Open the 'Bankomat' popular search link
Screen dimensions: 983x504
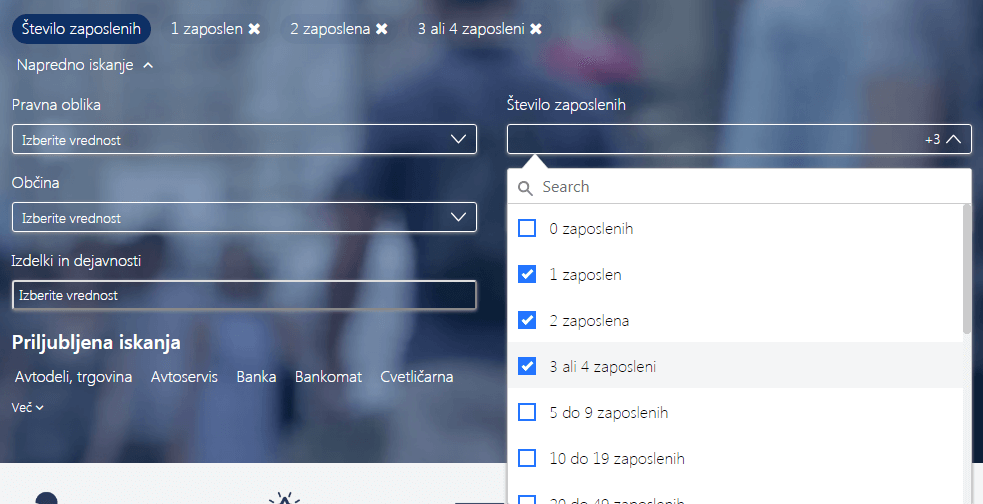point(328,377)
